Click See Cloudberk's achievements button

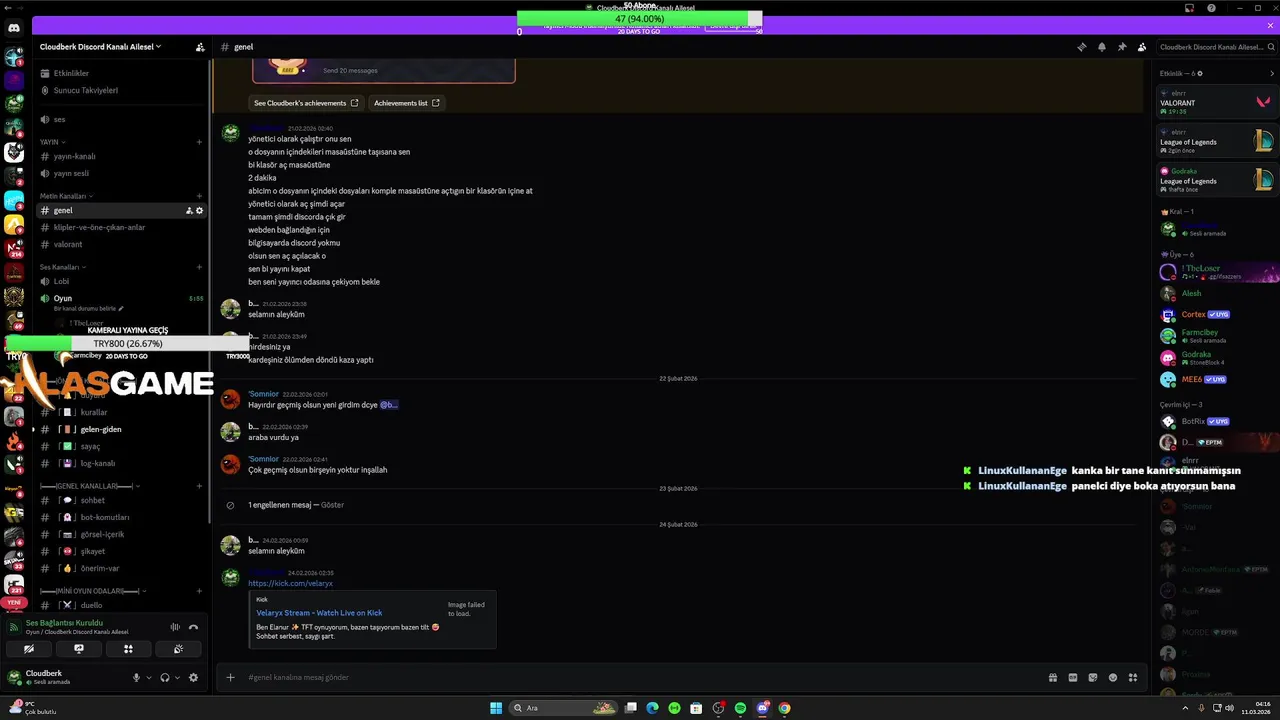[x=306, y=103]
